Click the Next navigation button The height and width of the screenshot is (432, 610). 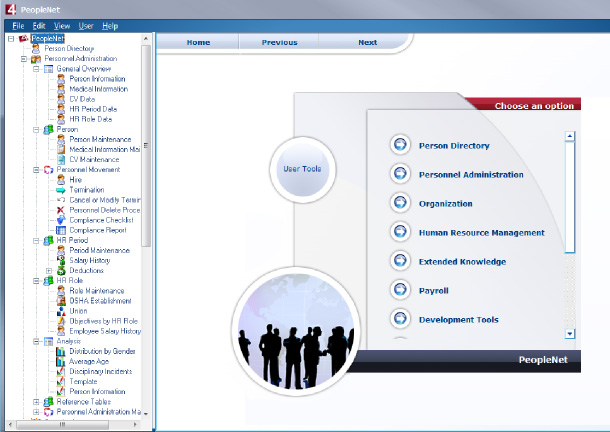tap(367, 42)
